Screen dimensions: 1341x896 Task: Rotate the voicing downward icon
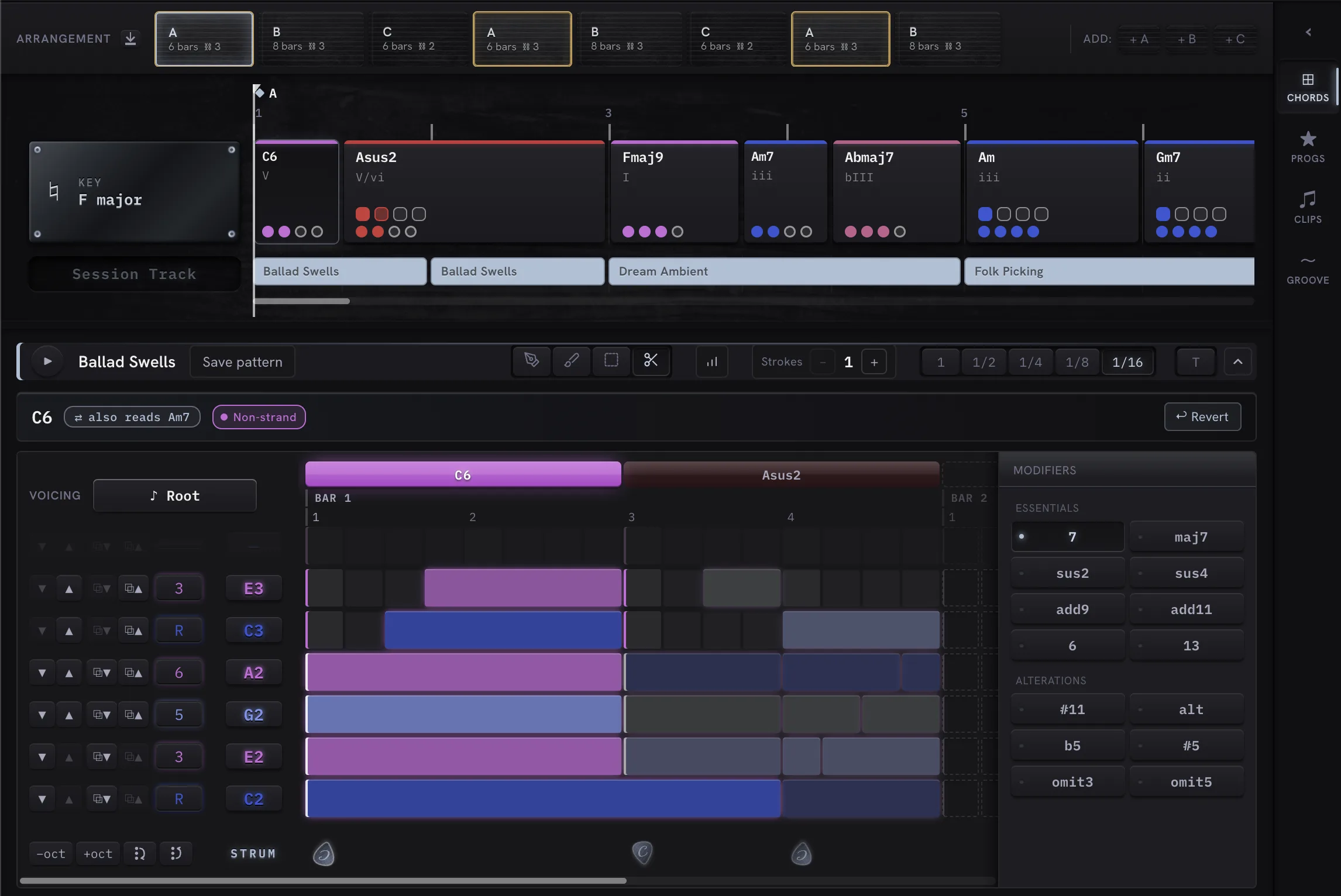point(139,853)
